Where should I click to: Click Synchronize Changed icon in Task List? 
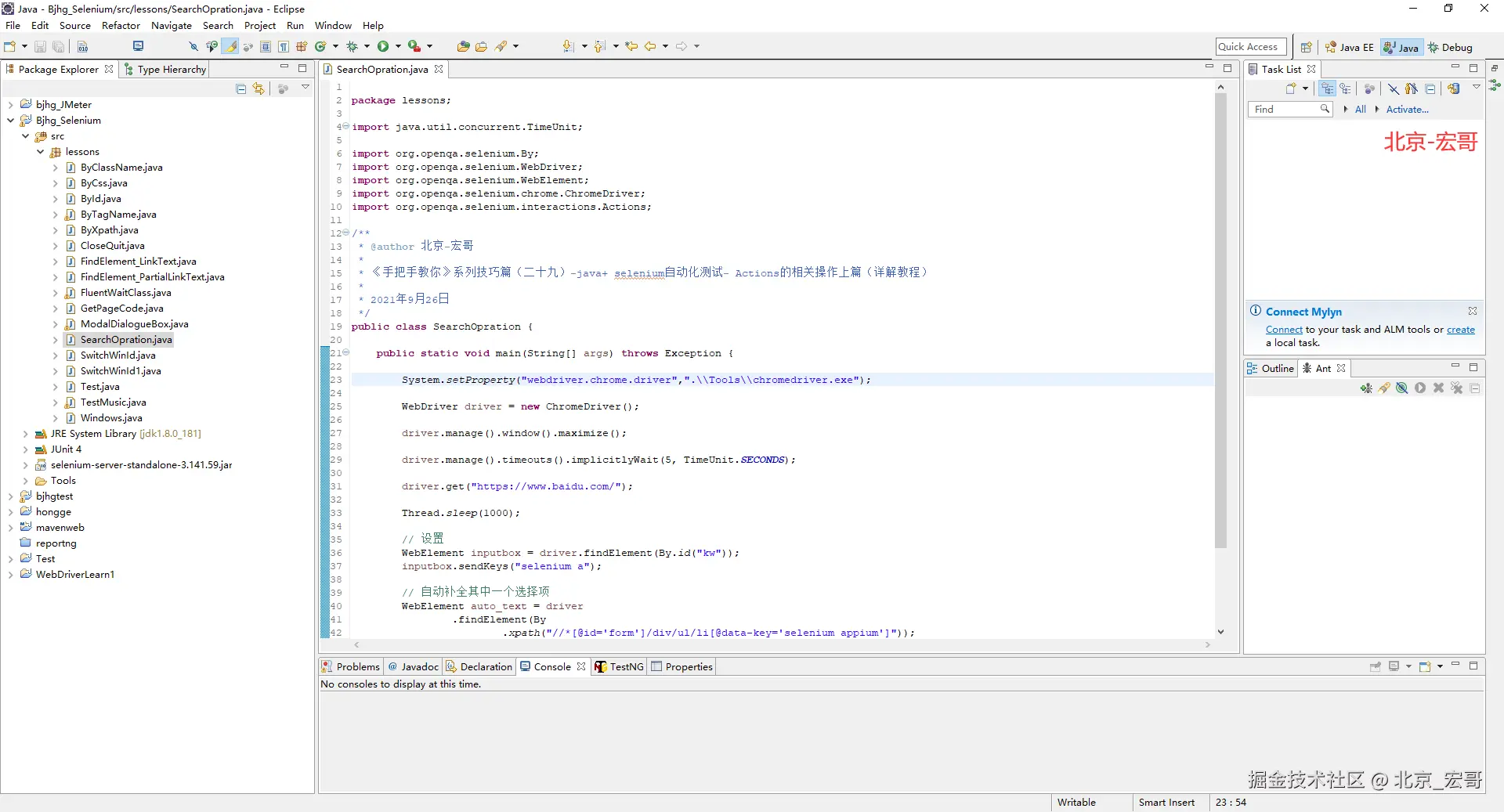(1454, 88)
